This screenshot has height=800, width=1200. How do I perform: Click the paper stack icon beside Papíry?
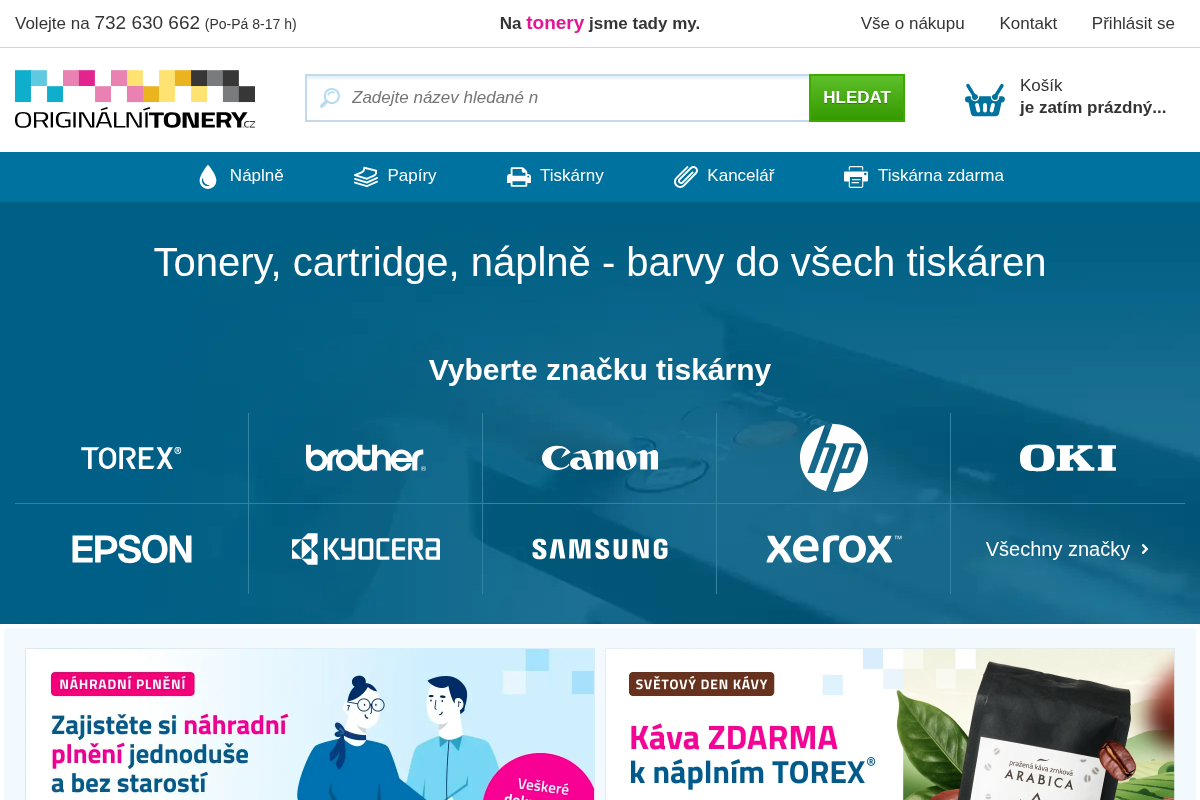[366, 177]
